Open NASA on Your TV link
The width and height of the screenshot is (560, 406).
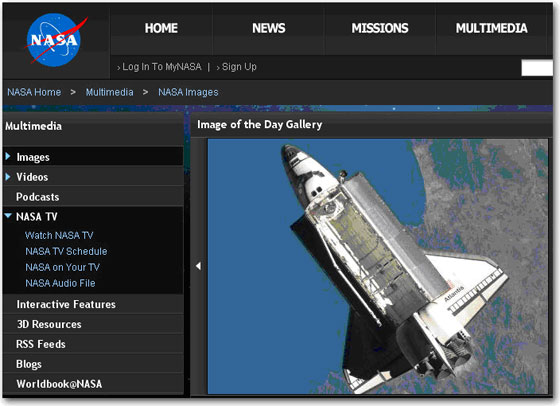(x=62, y=267)
